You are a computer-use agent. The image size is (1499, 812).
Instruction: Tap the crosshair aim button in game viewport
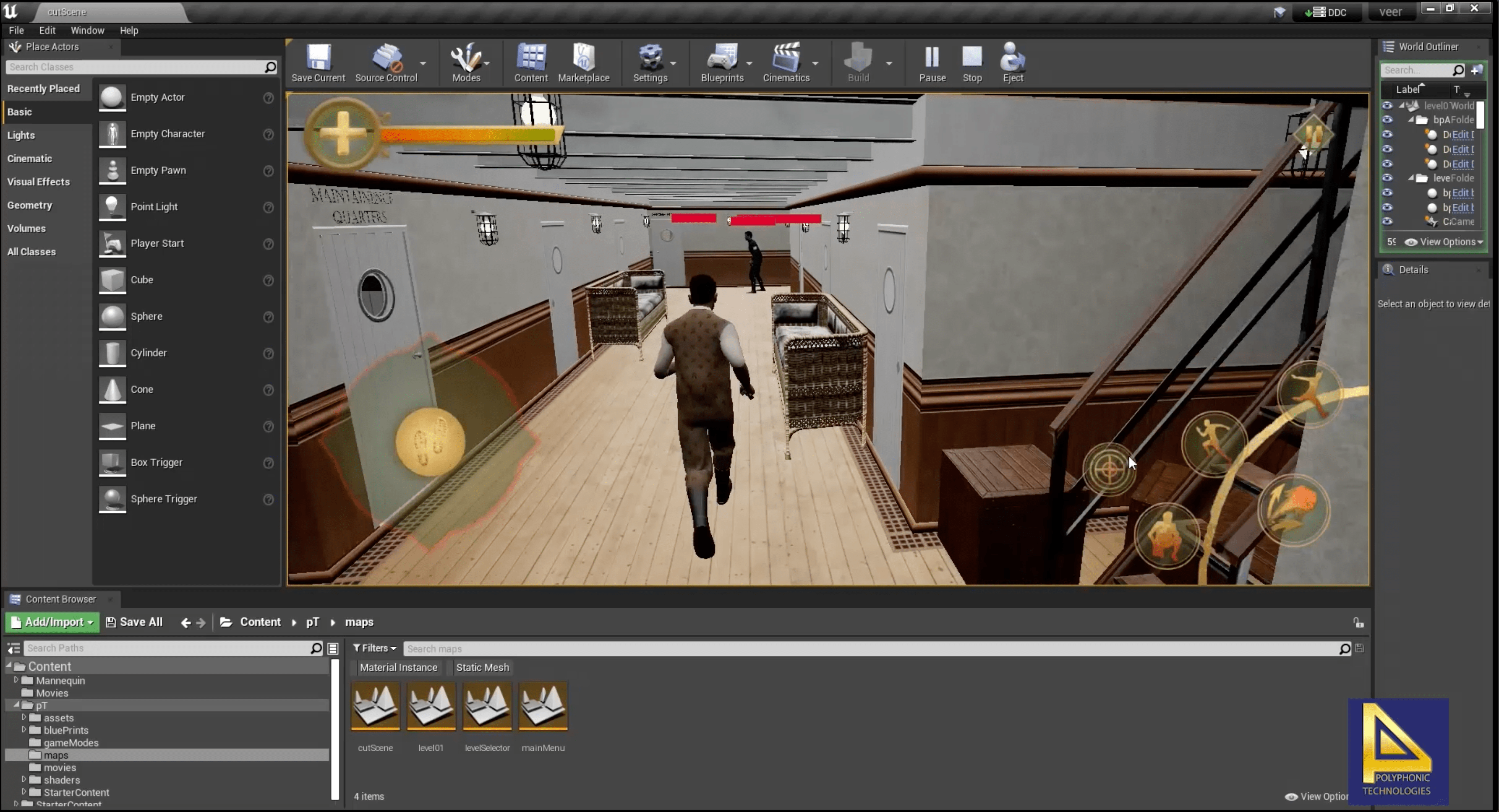(x=1109, y=469)
